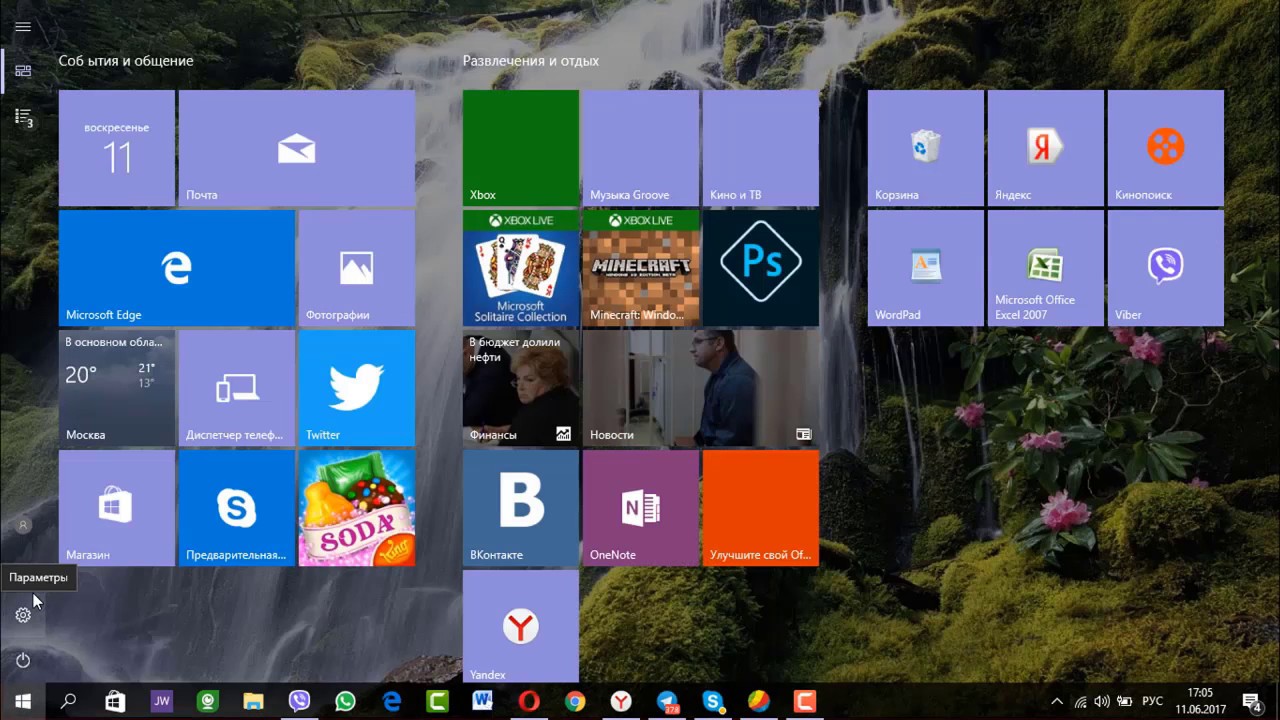This screenshot has height=720, width=1280.
Task: Open the OneNote tile
Action: pyautogui.click(x=641, y=508)
